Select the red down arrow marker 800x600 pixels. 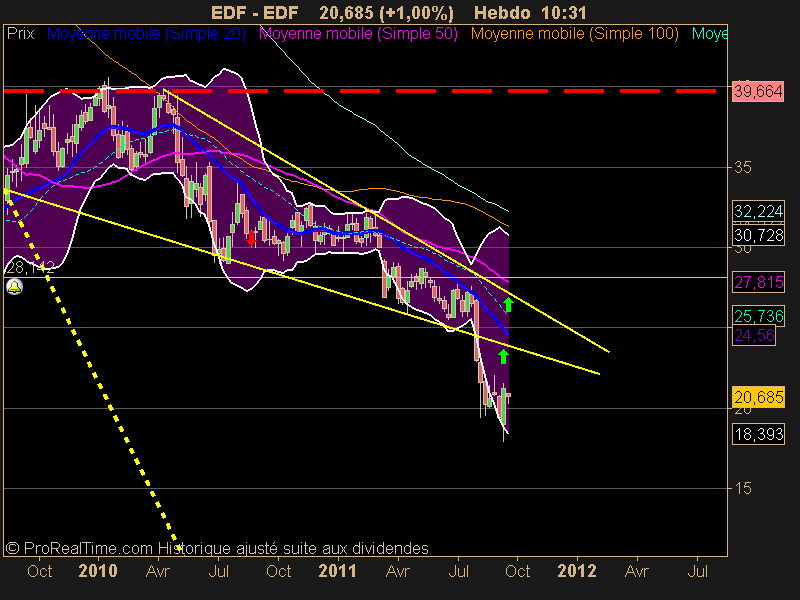[x=251, y=238]
